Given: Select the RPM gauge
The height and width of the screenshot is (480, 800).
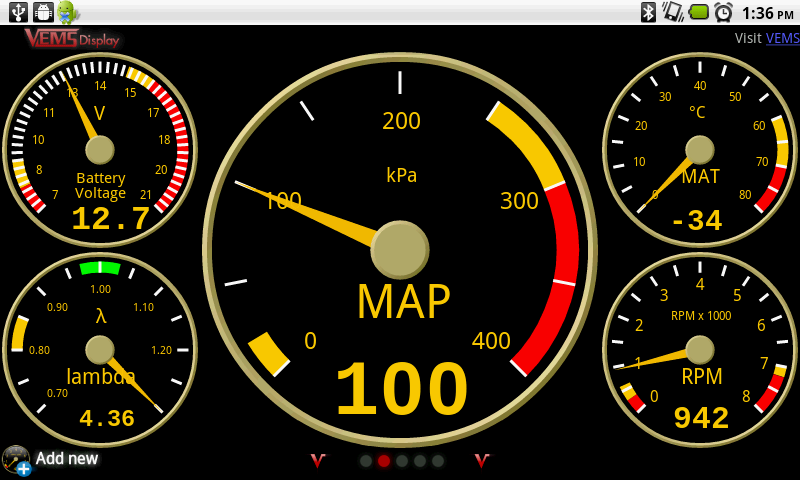Looking at the screenshot, I should (700, 350).
